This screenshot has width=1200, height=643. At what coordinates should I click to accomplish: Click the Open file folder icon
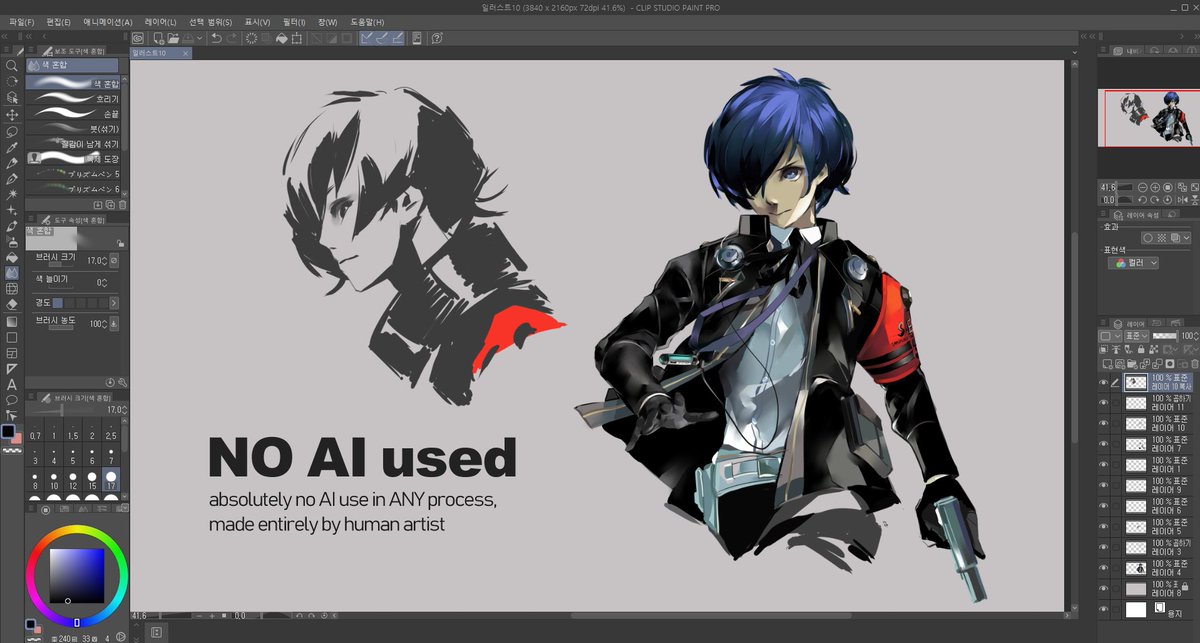click(171, 38)
